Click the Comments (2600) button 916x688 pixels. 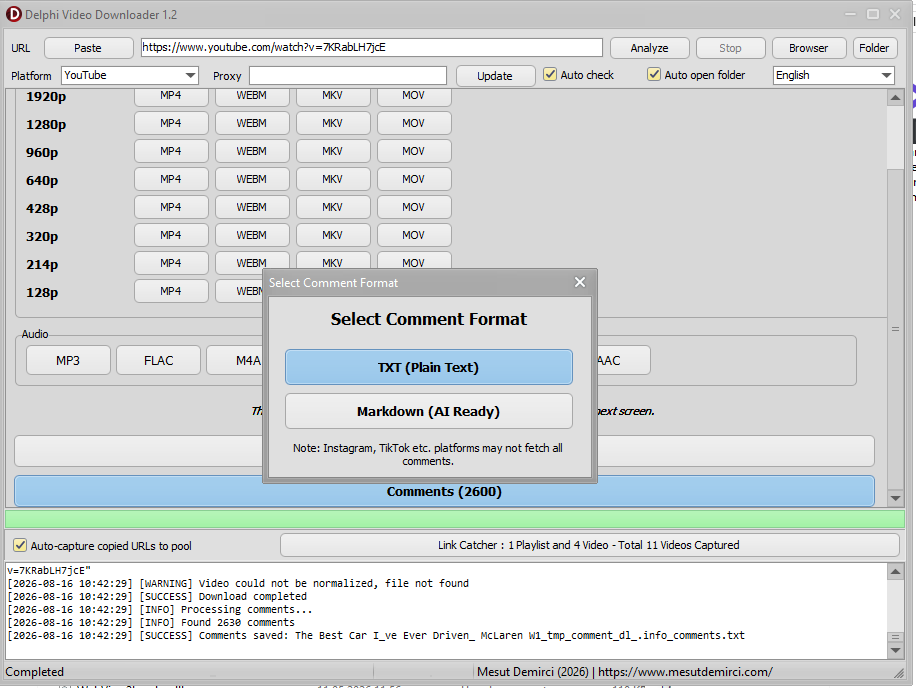(x=444, y=492)
